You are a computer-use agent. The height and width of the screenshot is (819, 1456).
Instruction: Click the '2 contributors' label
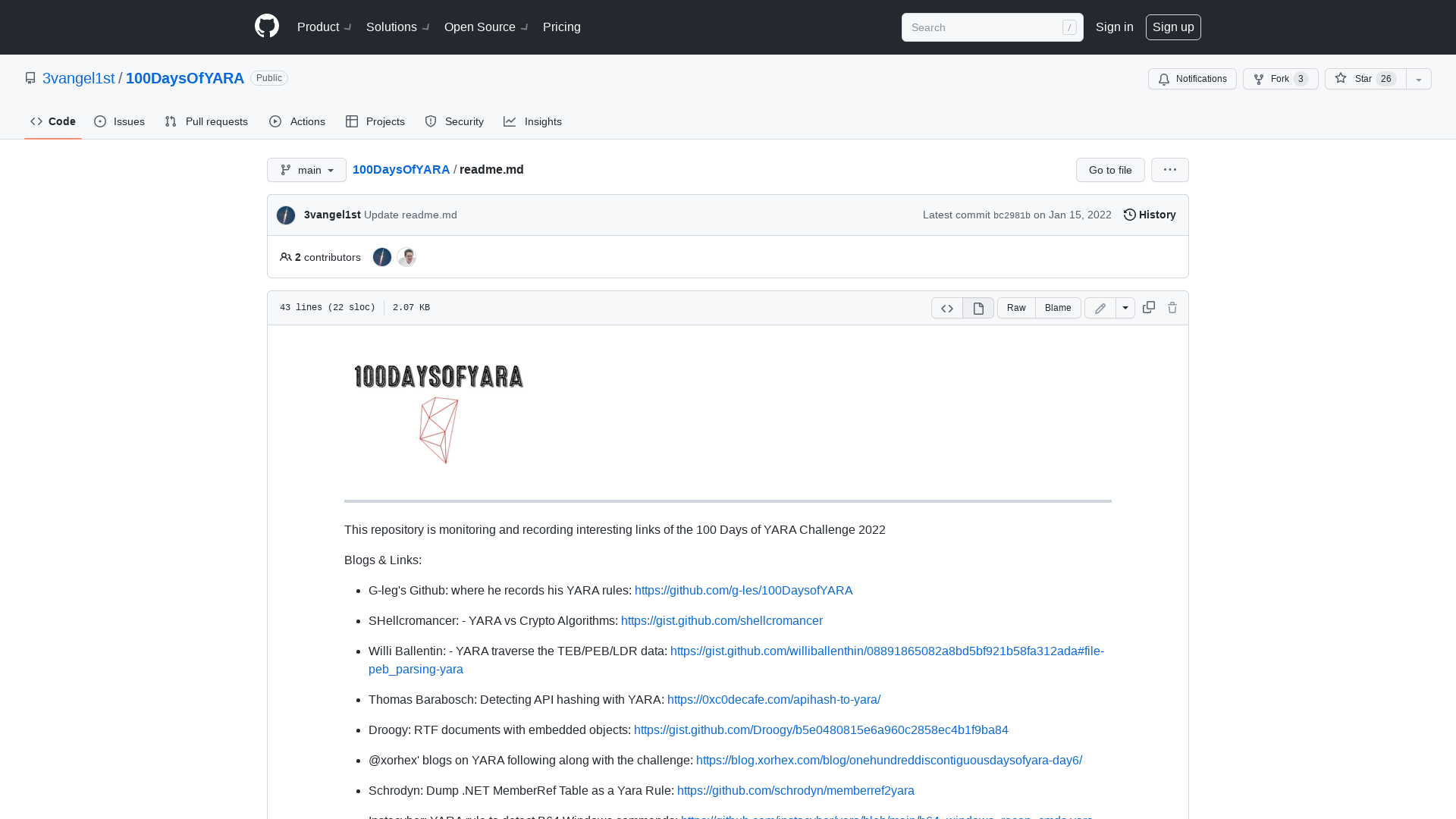(320, 257)
